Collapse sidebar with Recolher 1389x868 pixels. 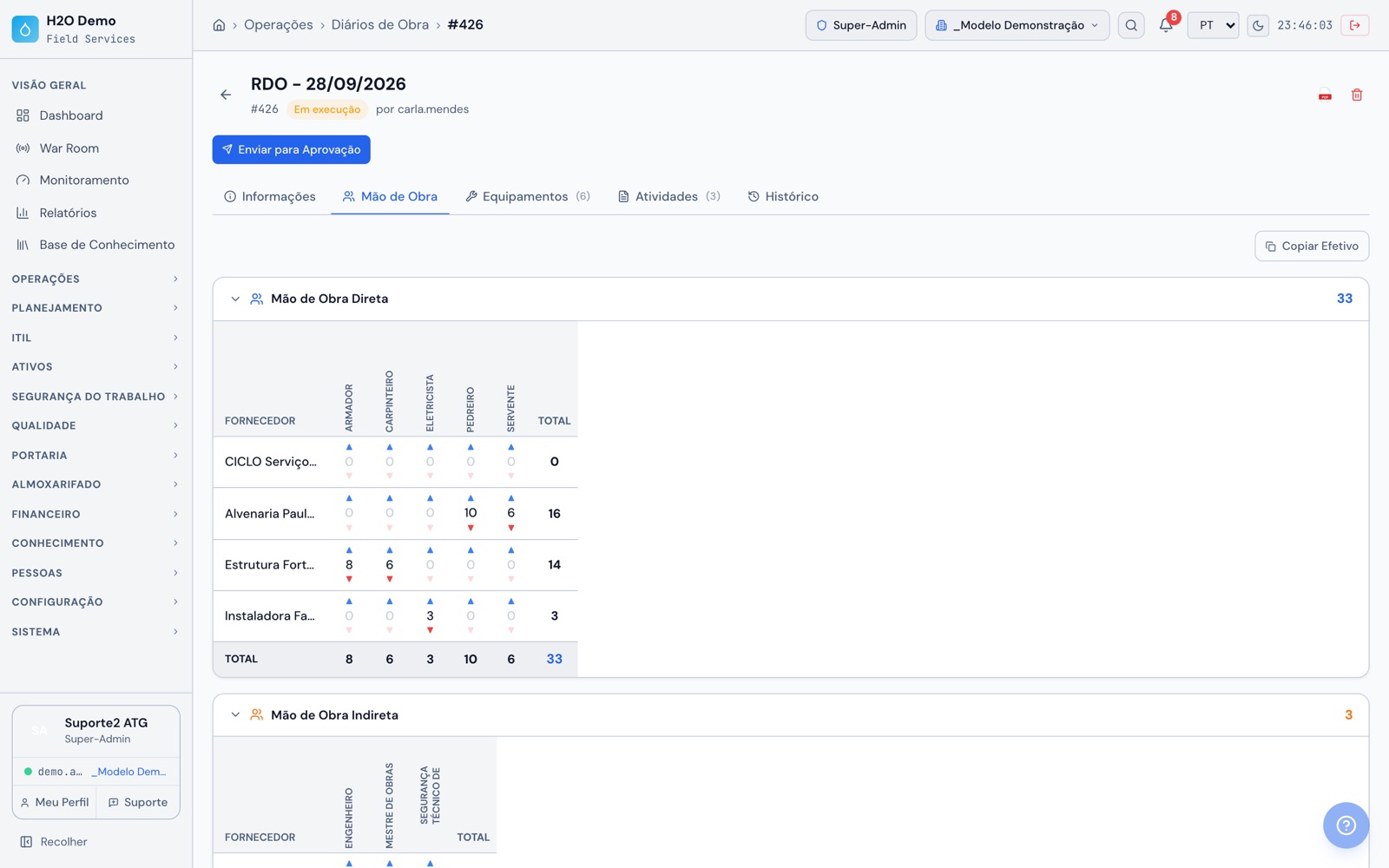[x=54, y=842]
